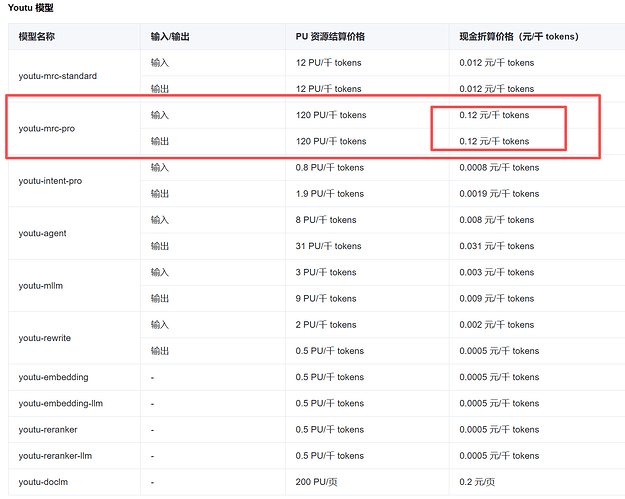Image resolution: width=625 pixels, height=499 pixels.
Task: Click '输入' in the youtu-mllm row
Action: [x=160, y=272]
